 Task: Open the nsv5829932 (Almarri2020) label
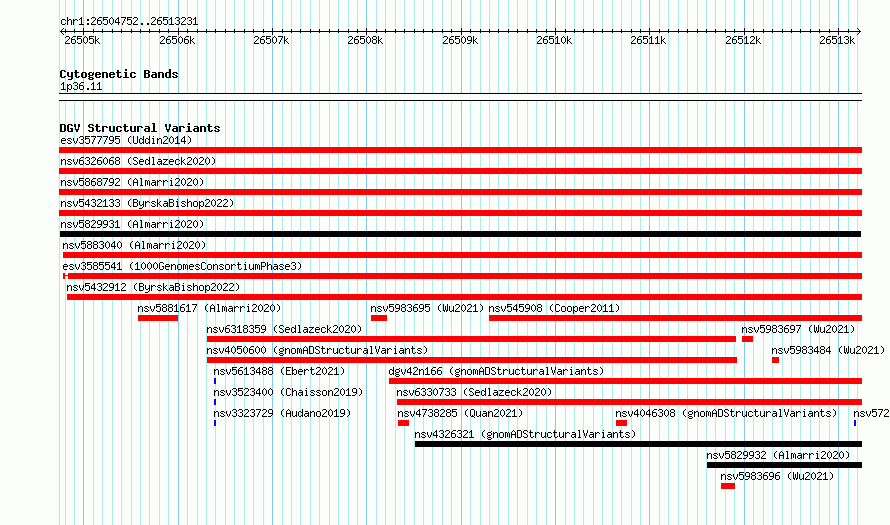tap(778, 455)
